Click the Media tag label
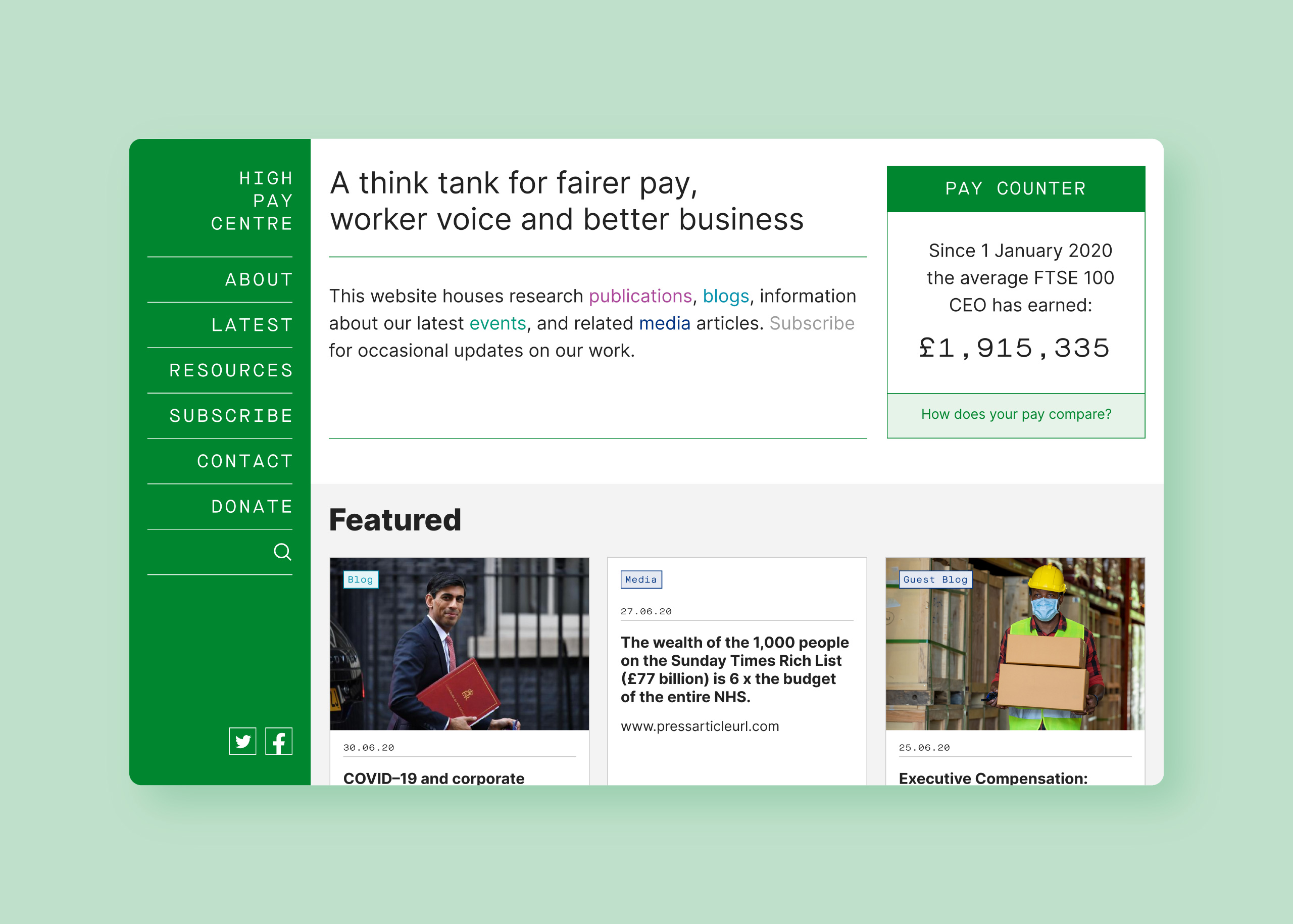 (x=641, y=579)
